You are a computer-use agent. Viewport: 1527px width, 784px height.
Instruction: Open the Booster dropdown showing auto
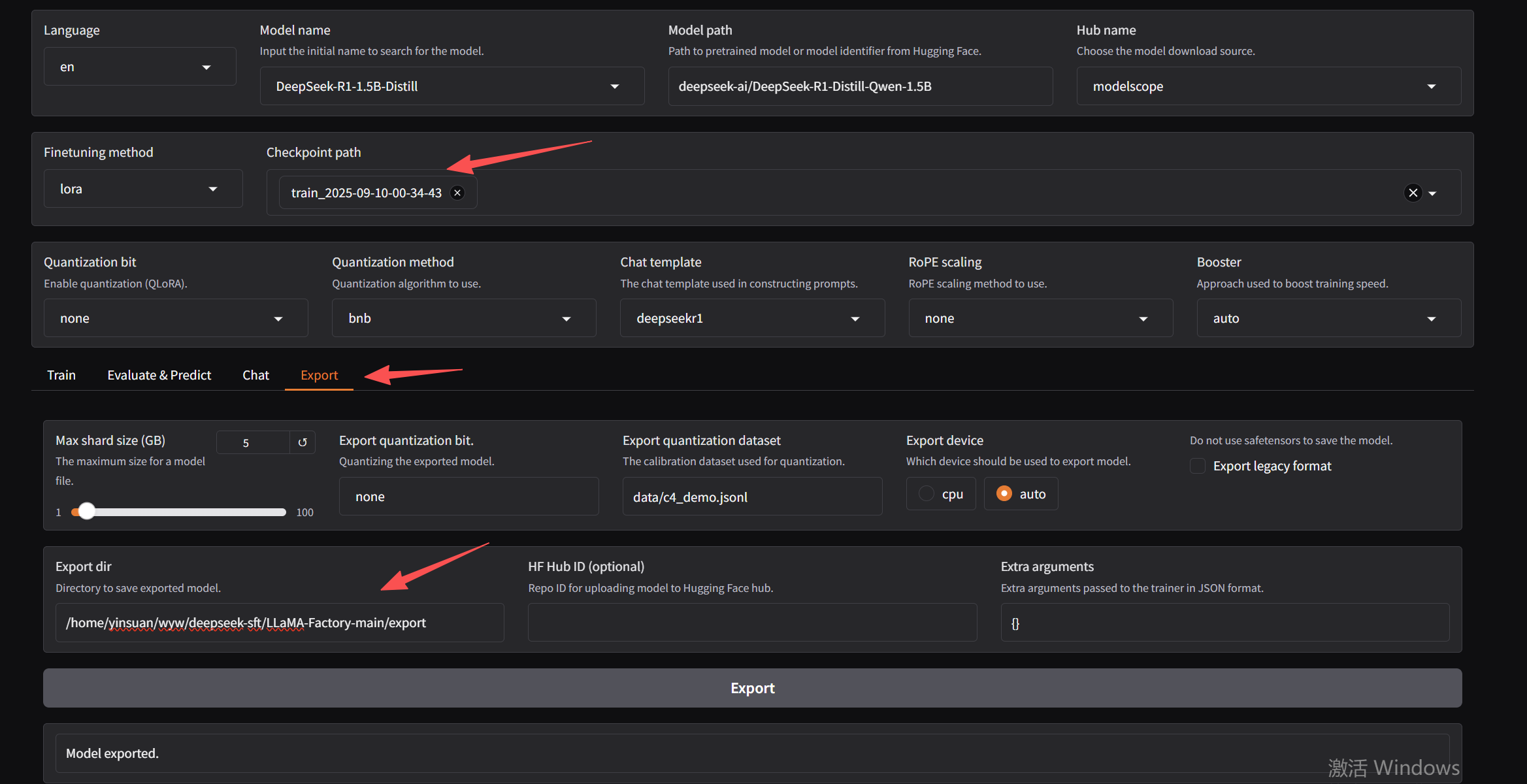tap(1328, 318)
